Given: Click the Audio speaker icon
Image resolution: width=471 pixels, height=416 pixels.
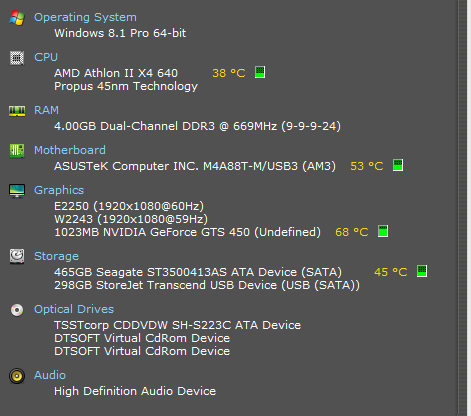Looking at the screenshot, I should (17, 376).
